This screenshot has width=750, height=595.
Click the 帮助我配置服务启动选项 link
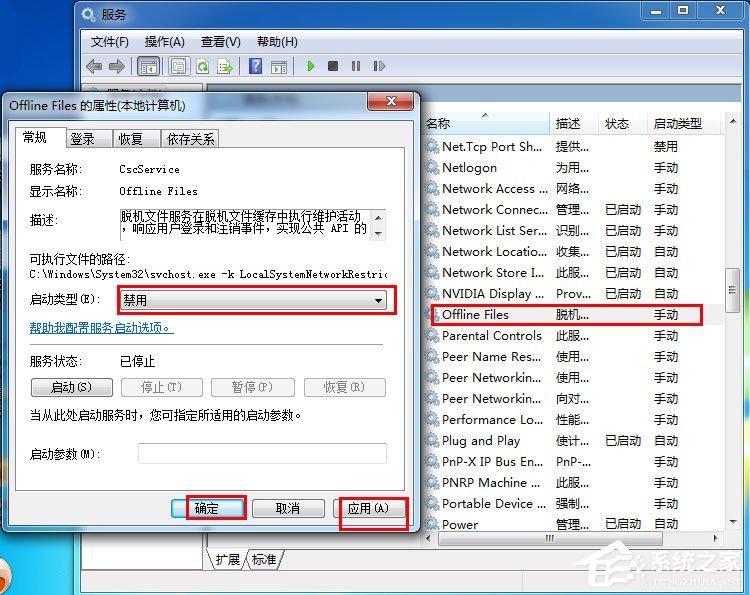point(101,328)
